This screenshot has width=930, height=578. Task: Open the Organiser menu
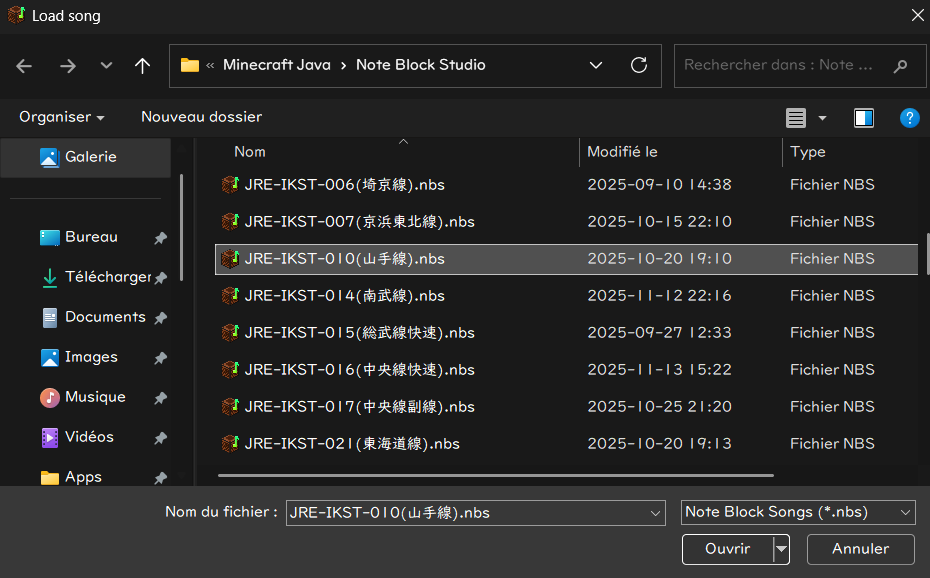(62, 117)
